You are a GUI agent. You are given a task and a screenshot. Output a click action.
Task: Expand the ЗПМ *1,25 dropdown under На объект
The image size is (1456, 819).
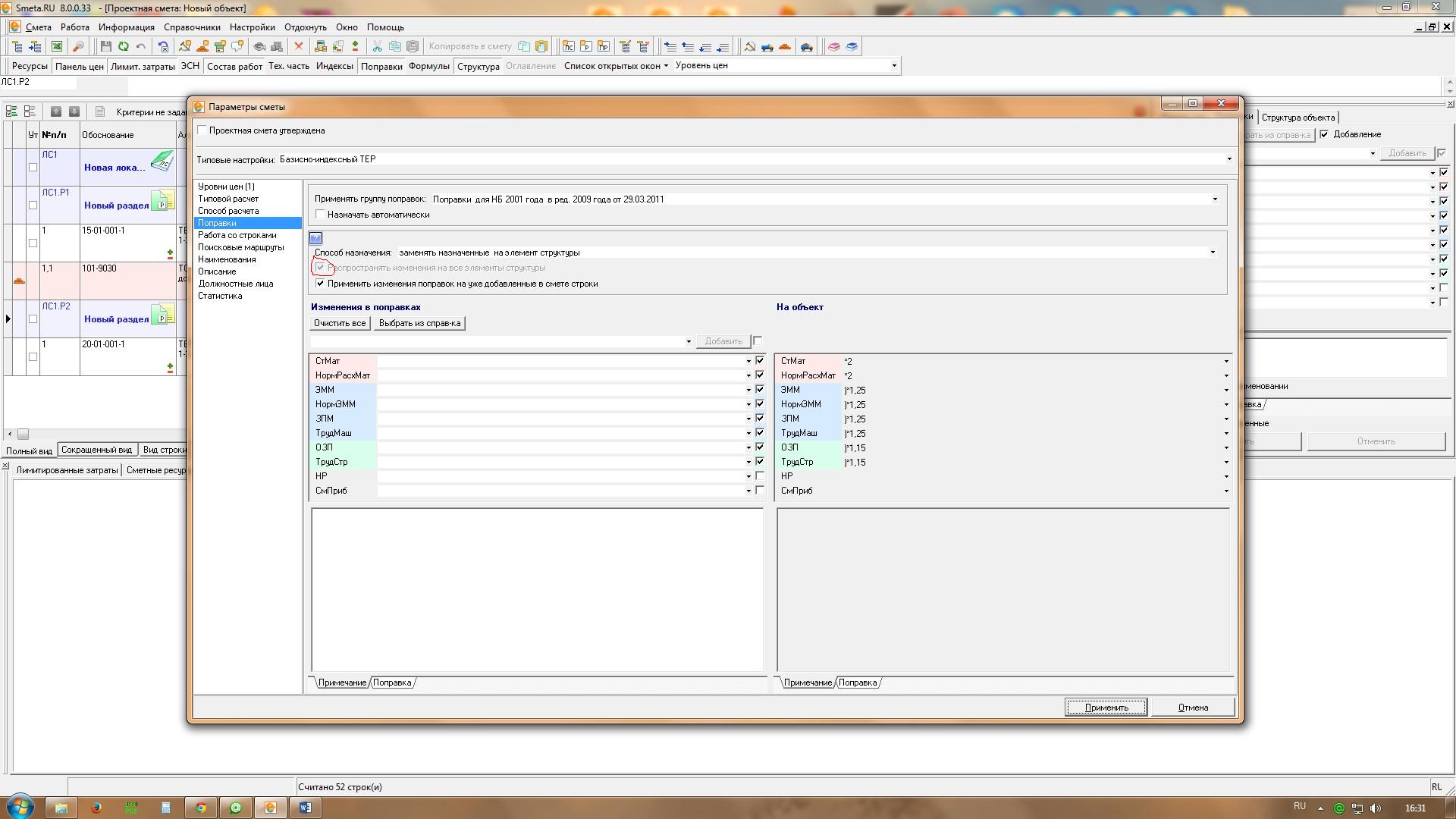click(1226, 419)
